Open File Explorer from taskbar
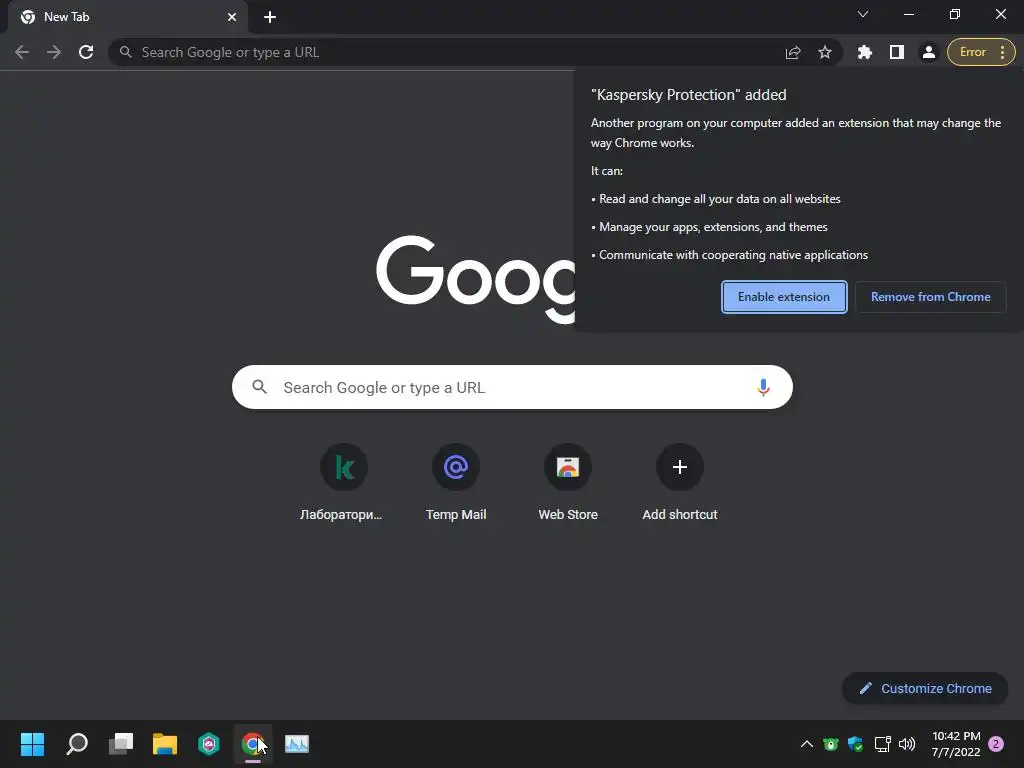1024x768 pixels. pyautogui.click(x=165, y=743)
